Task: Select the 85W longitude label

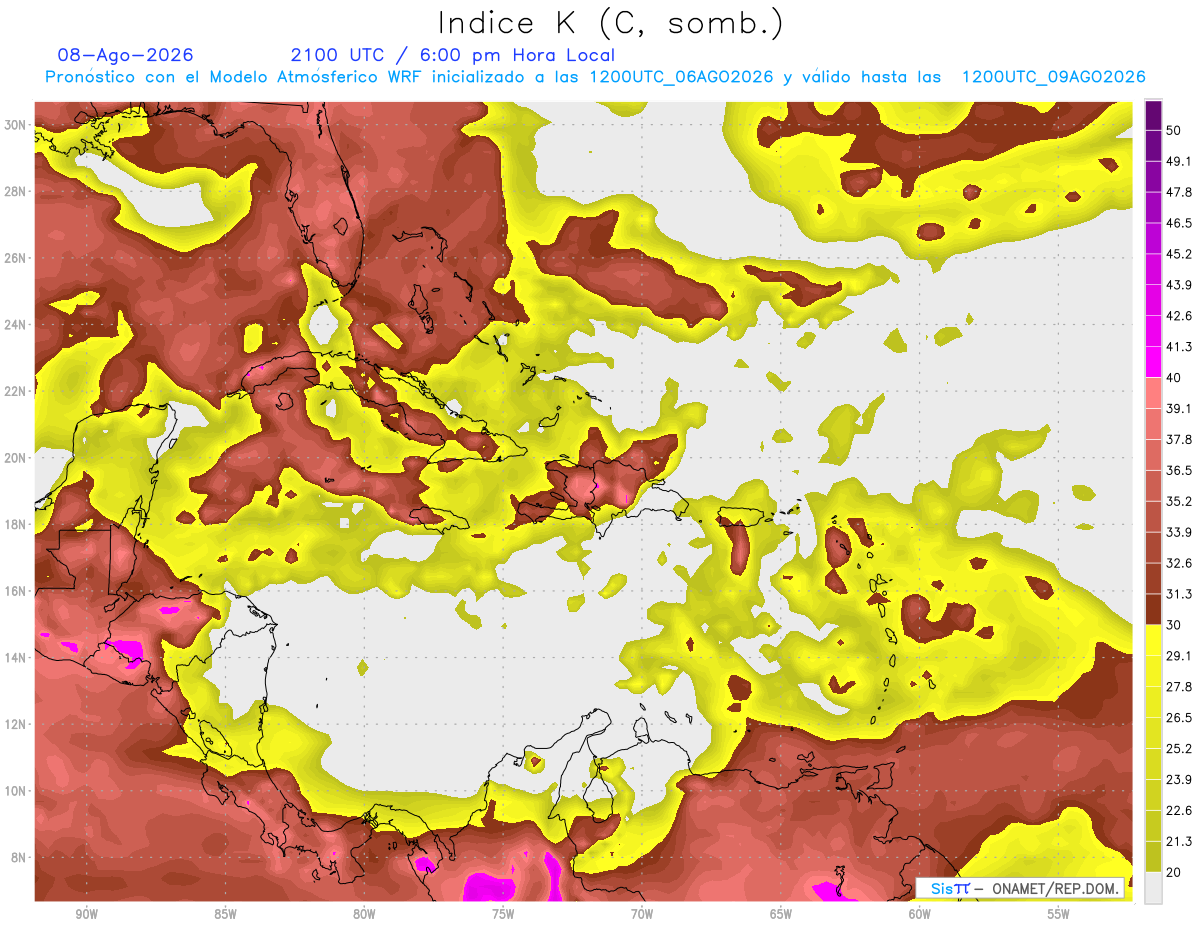Action: coord(225,914)
